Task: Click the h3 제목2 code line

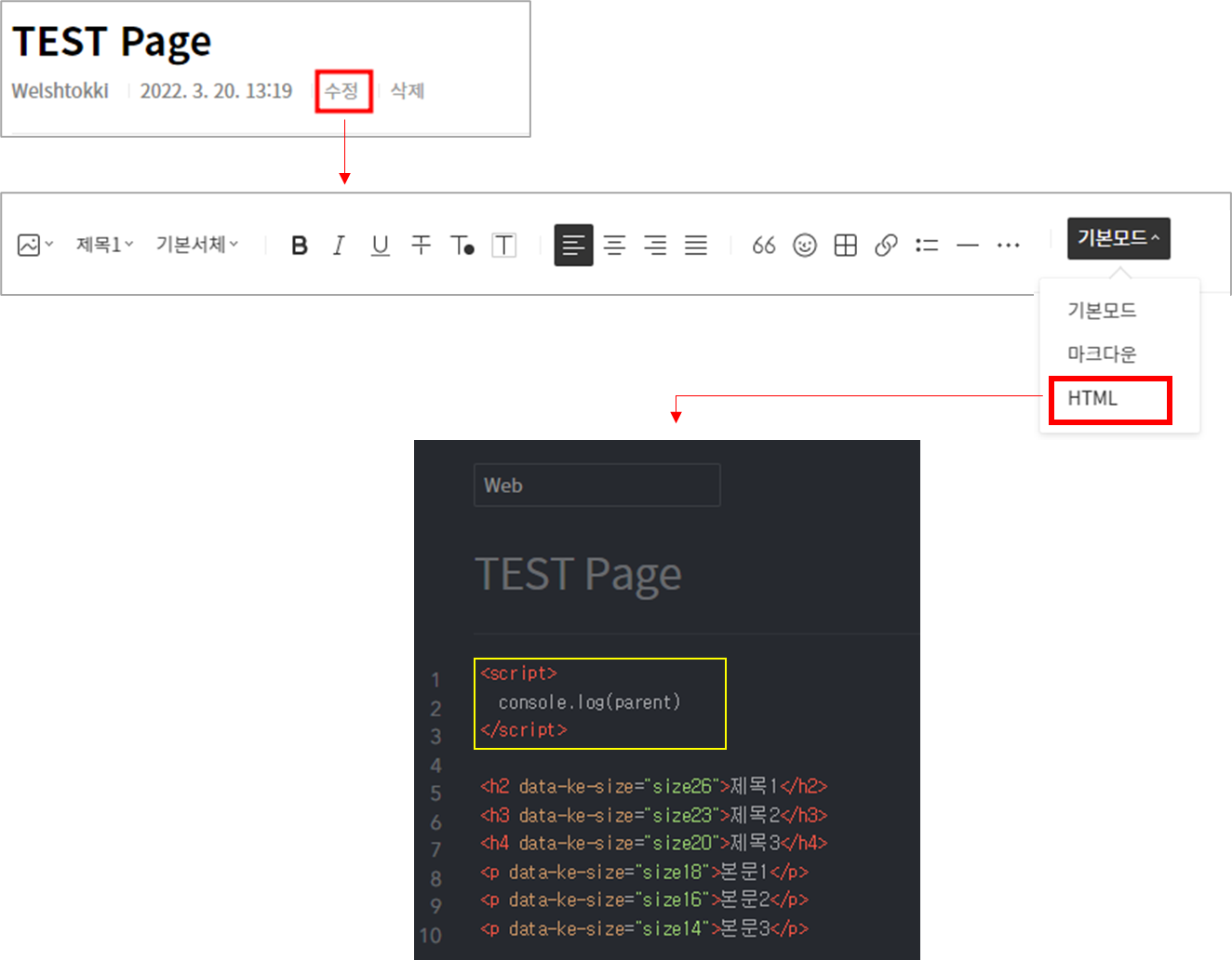Action: tap(653, 816)
